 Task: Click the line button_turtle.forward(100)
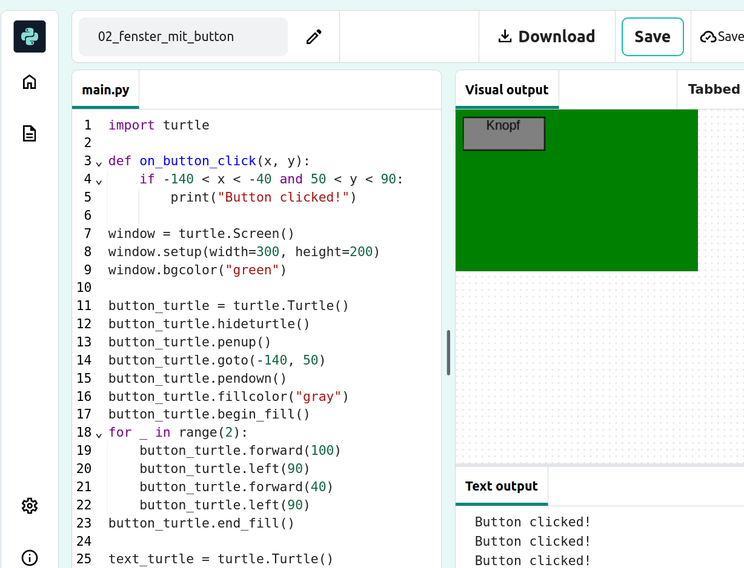[240, 450]
